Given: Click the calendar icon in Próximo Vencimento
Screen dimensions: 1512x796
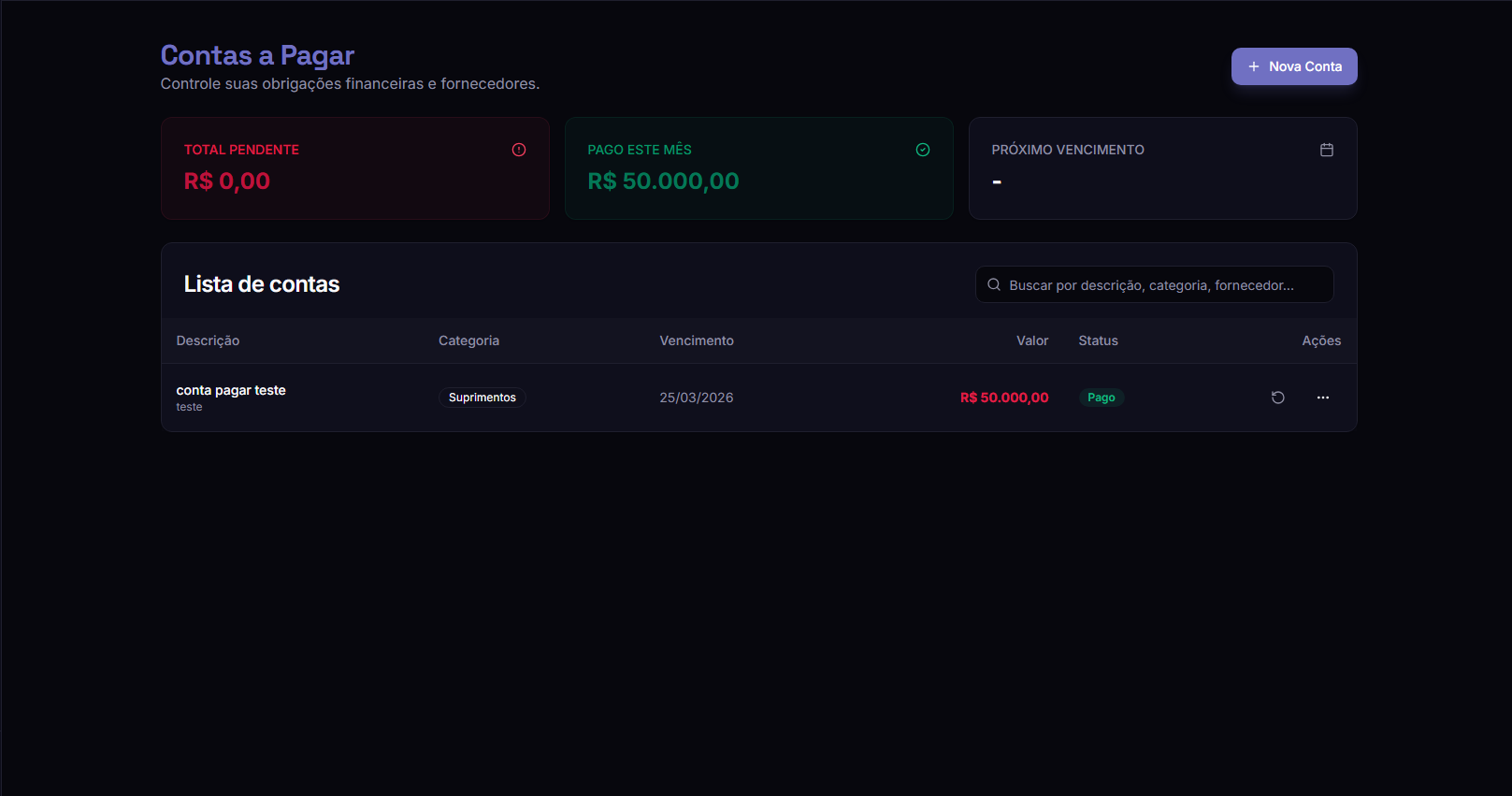Looking at the screenshot, I should click(1326, 150).
